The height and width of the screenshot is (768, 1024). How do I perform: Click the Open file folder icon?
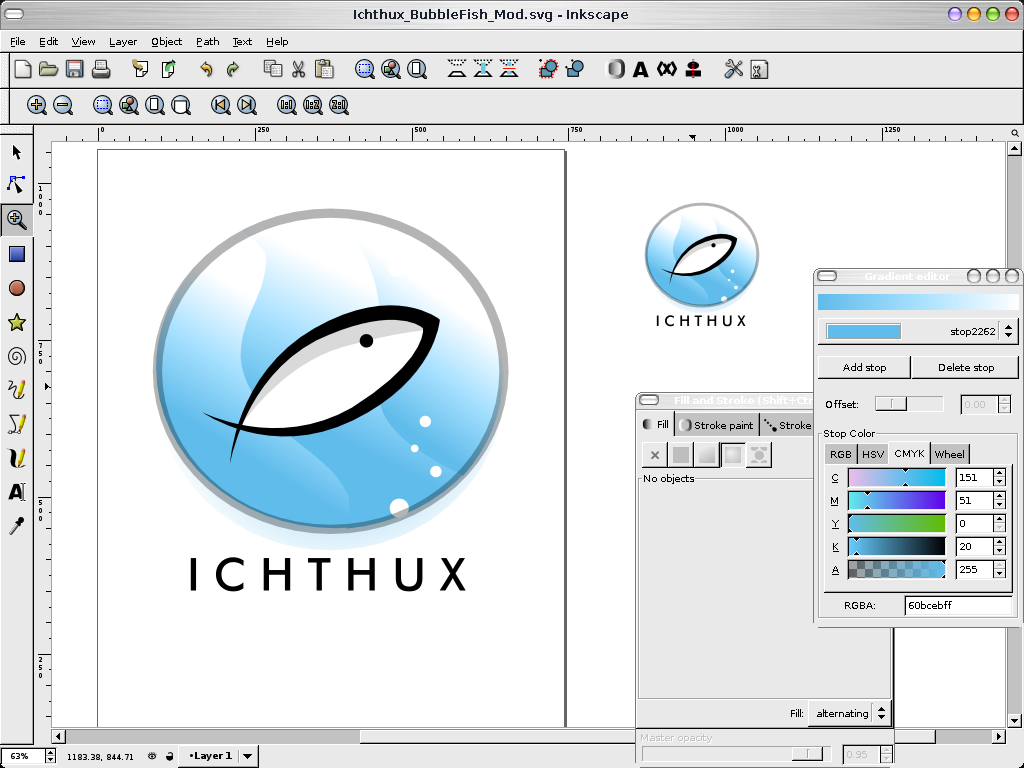click(48, 69)
